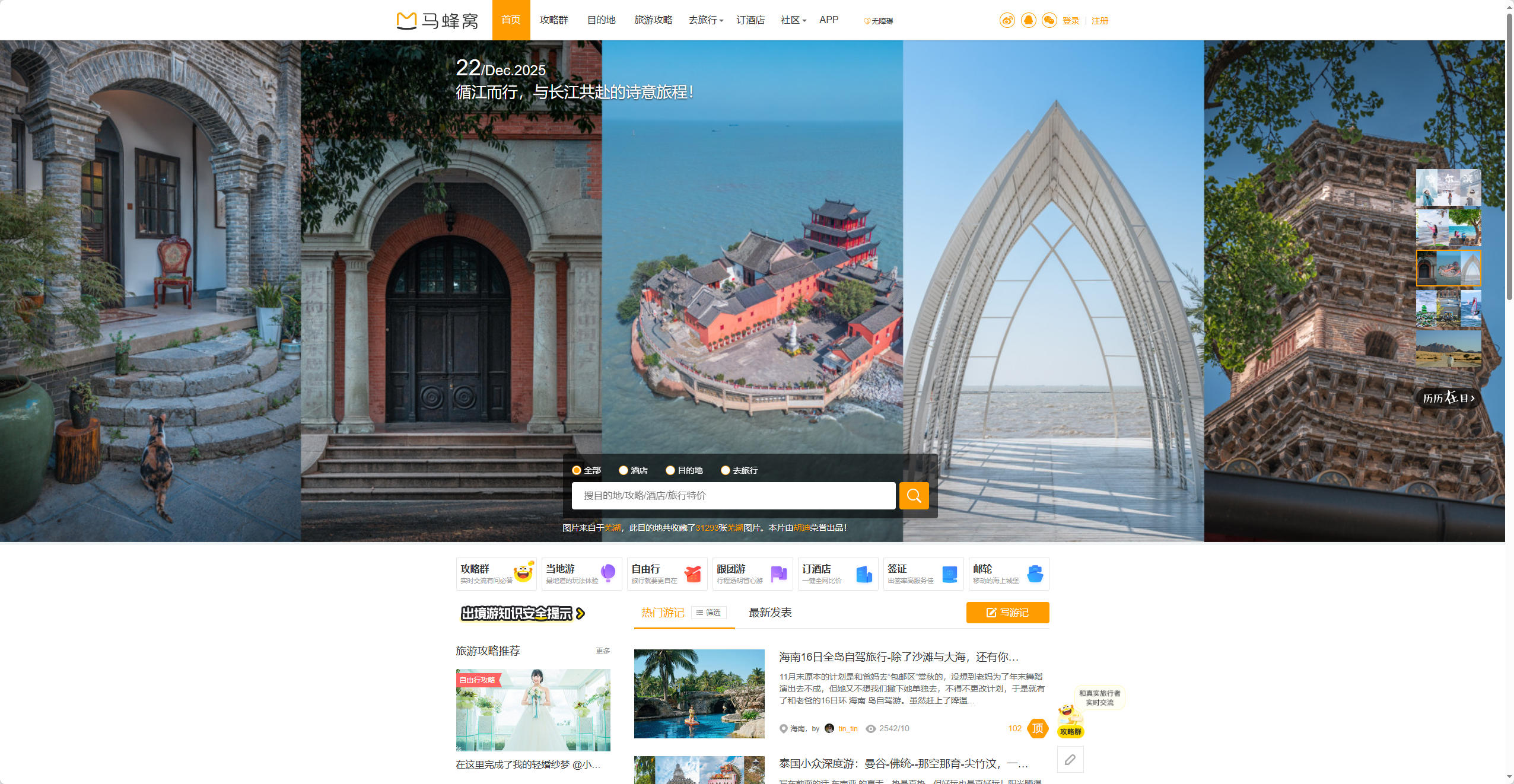
Task: Click the 马蜂窝 logo
Action: tap(438, 21)
